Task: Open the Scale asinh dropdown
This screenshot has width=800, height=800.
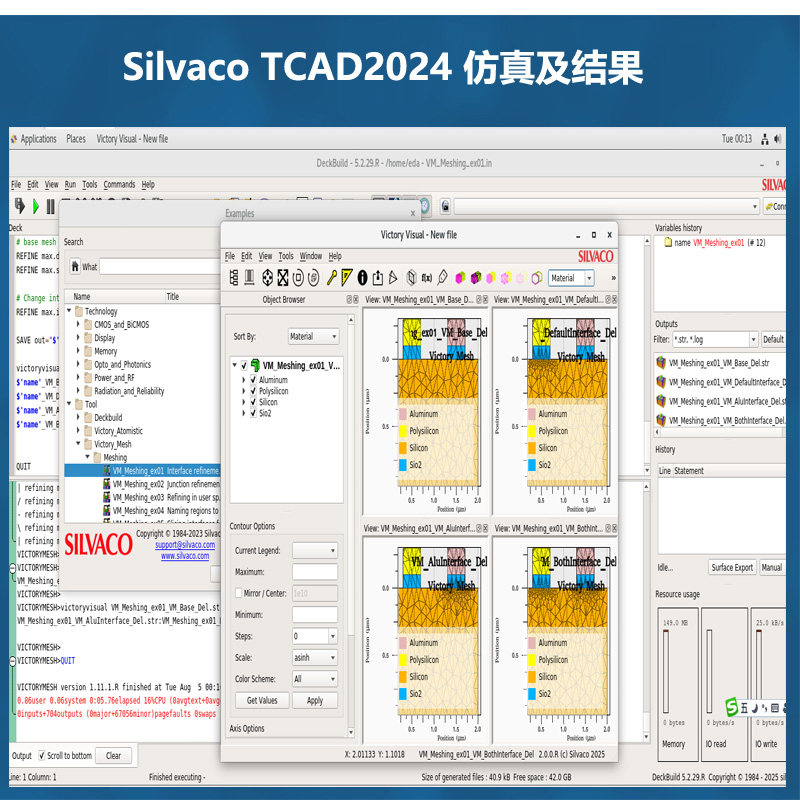Action: tap(315, 657)
